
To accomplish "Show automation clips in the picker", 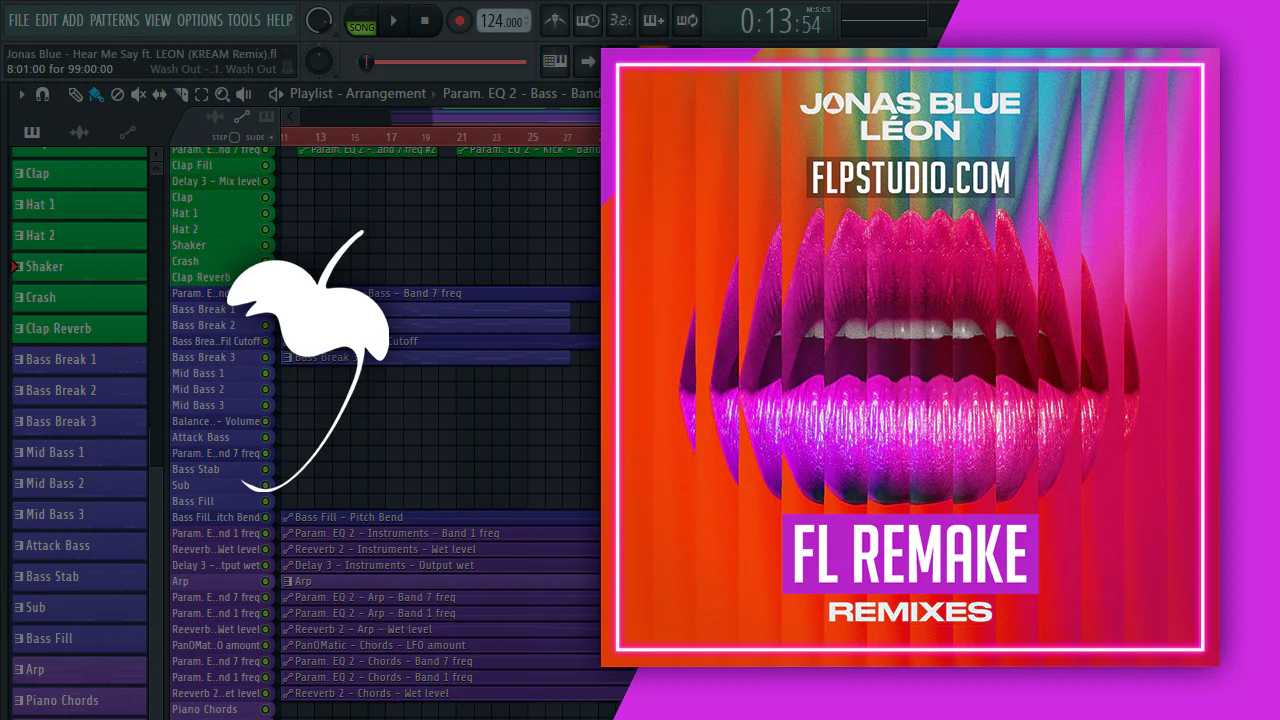I will pos(127,133).
